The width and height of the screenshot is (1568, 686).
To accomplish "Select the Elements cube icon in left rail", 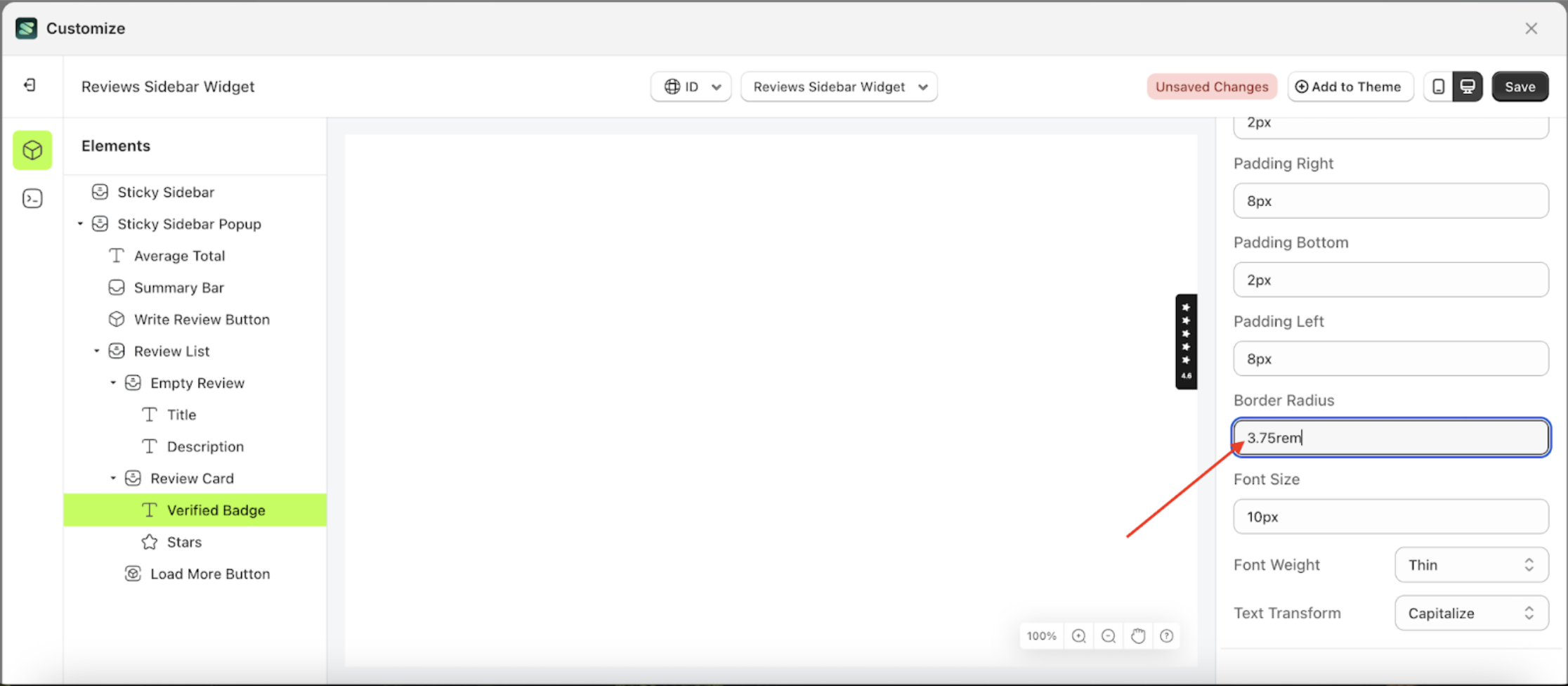I will [x=32, y=150].
